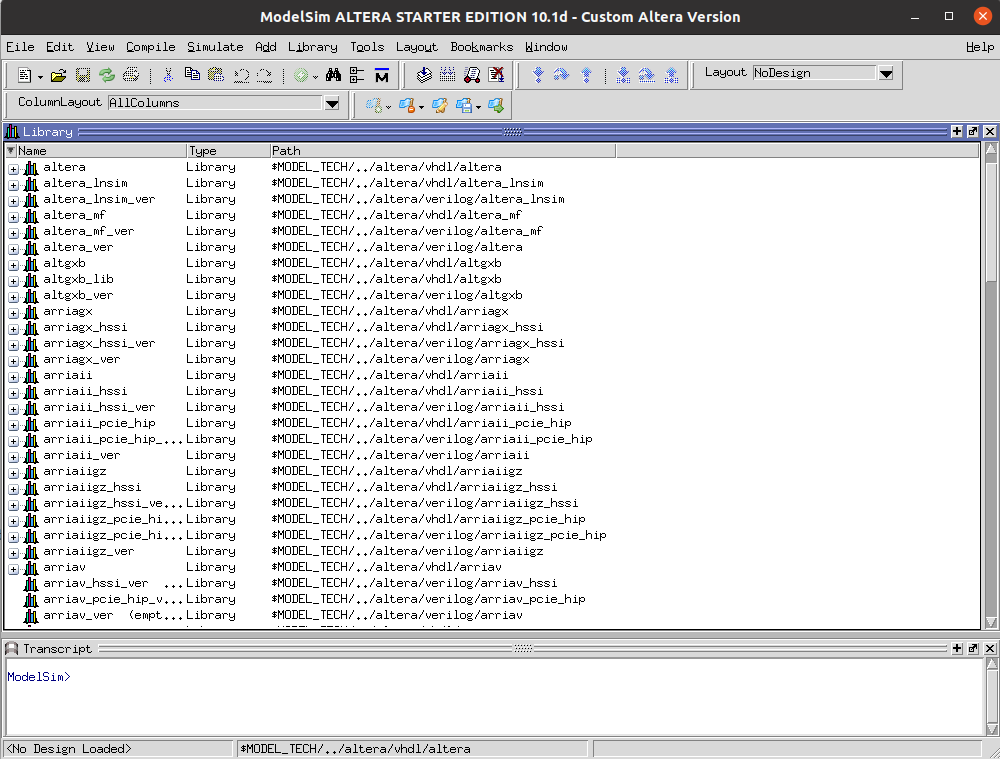1000x759 pixels.
Task: Click the Print icon in the toolbar
Action: click(131, 75)
